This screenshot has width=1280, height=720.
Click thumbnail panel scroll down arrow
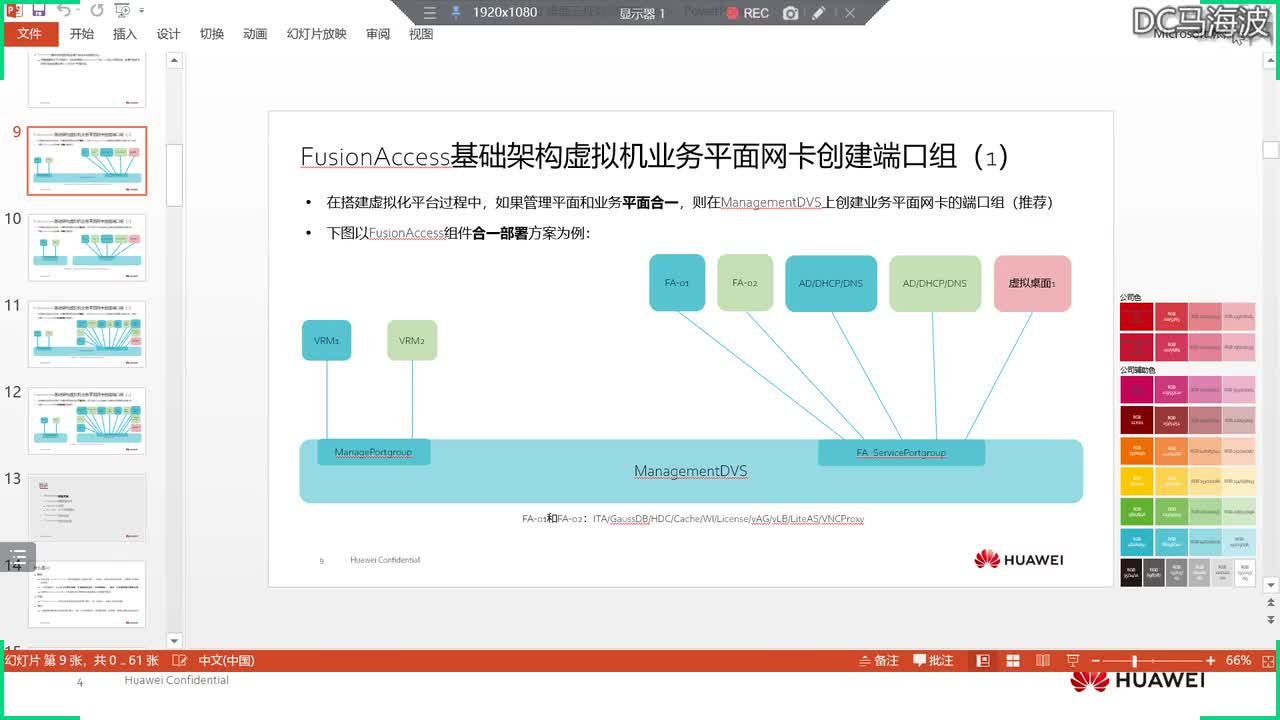(174, 640)
